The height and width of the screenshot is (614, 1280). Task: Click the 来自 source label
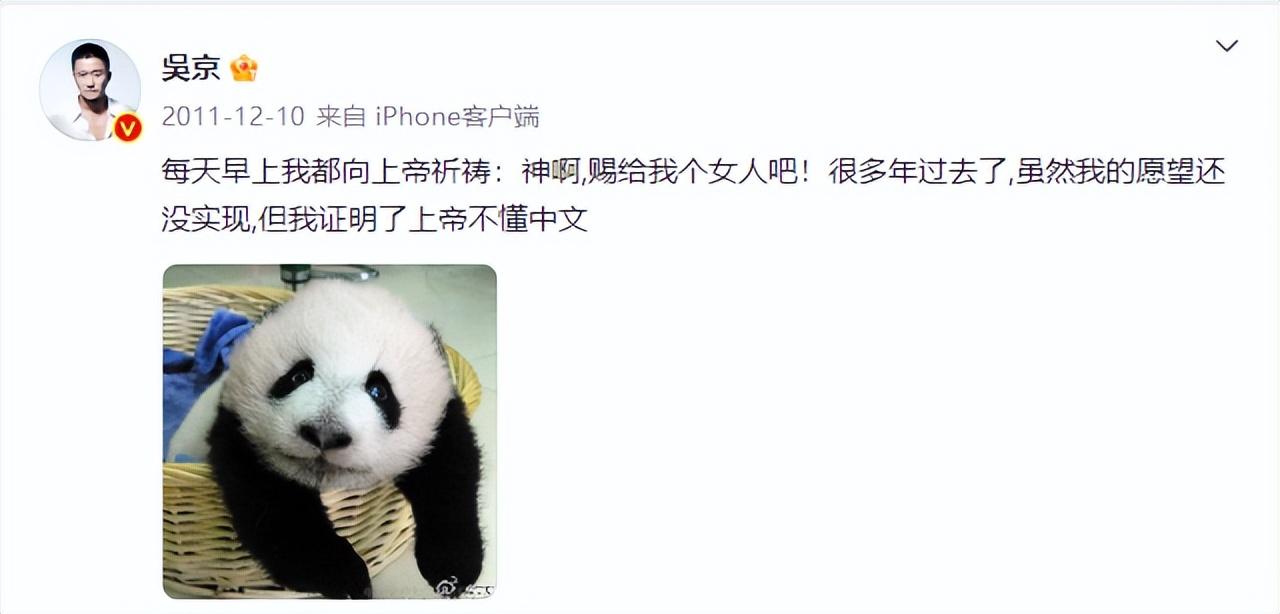click(x=342, y=117)
